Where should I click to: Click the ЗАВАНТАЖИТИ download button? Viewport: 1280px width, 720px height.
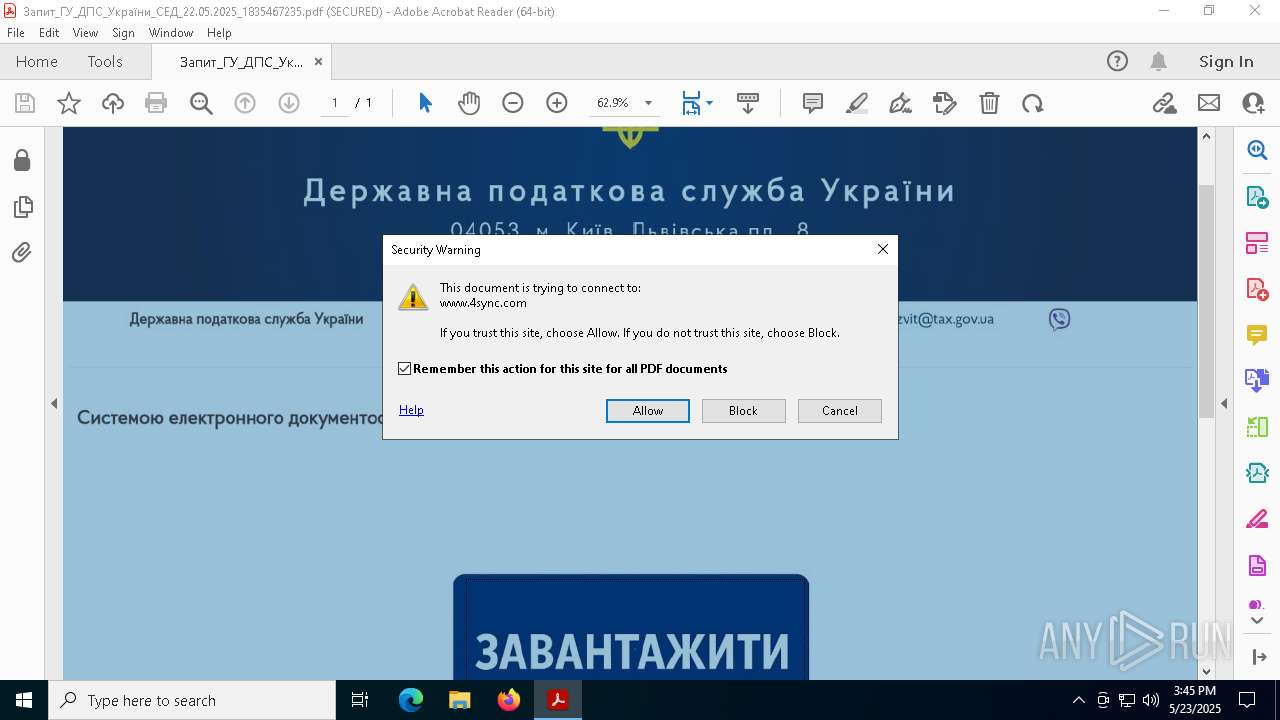(631, 628)
